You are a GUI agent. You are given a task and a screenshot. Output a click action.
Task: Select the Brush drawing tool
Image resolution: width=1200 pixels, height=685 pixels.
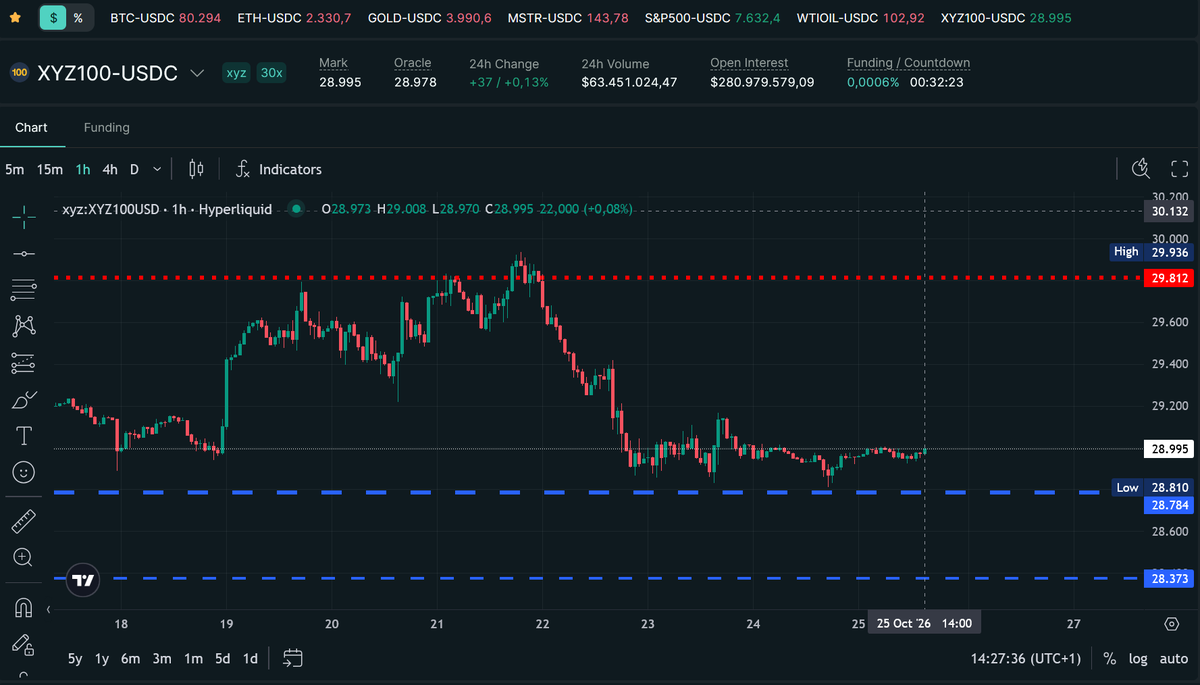tap(24, 399)
